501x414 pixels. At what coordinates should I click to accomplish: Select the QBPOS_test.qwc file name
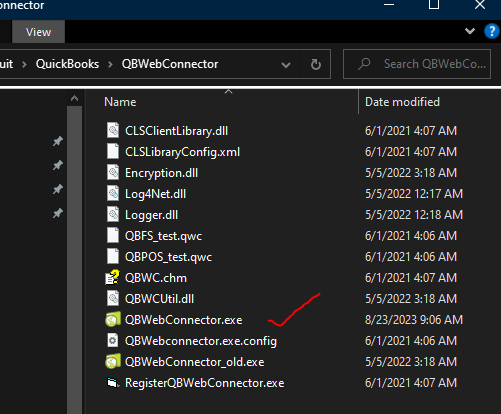tap(168, 257)
